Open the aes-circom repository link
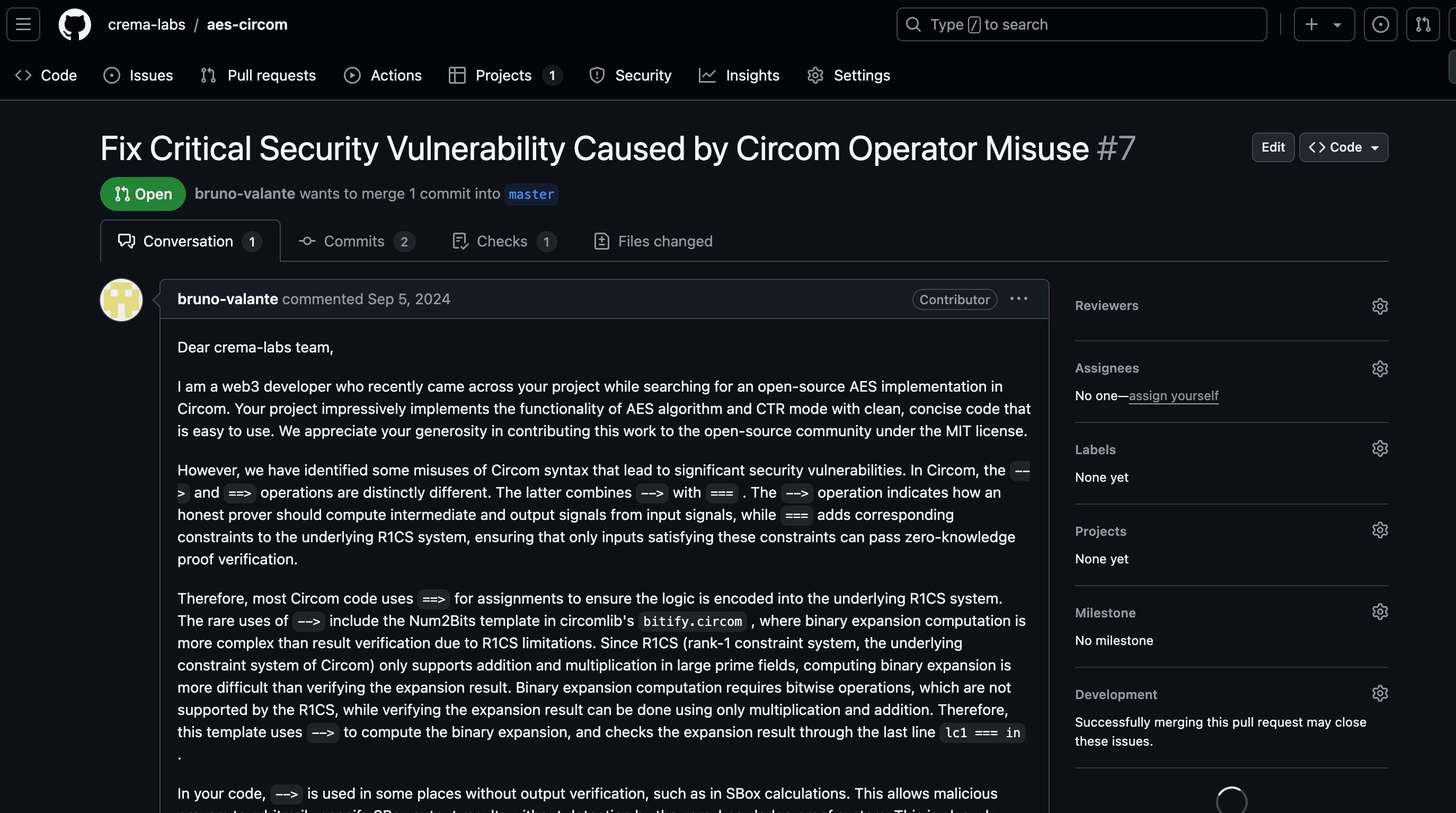This screenshot has height=813, width=1456. [247, 24]
